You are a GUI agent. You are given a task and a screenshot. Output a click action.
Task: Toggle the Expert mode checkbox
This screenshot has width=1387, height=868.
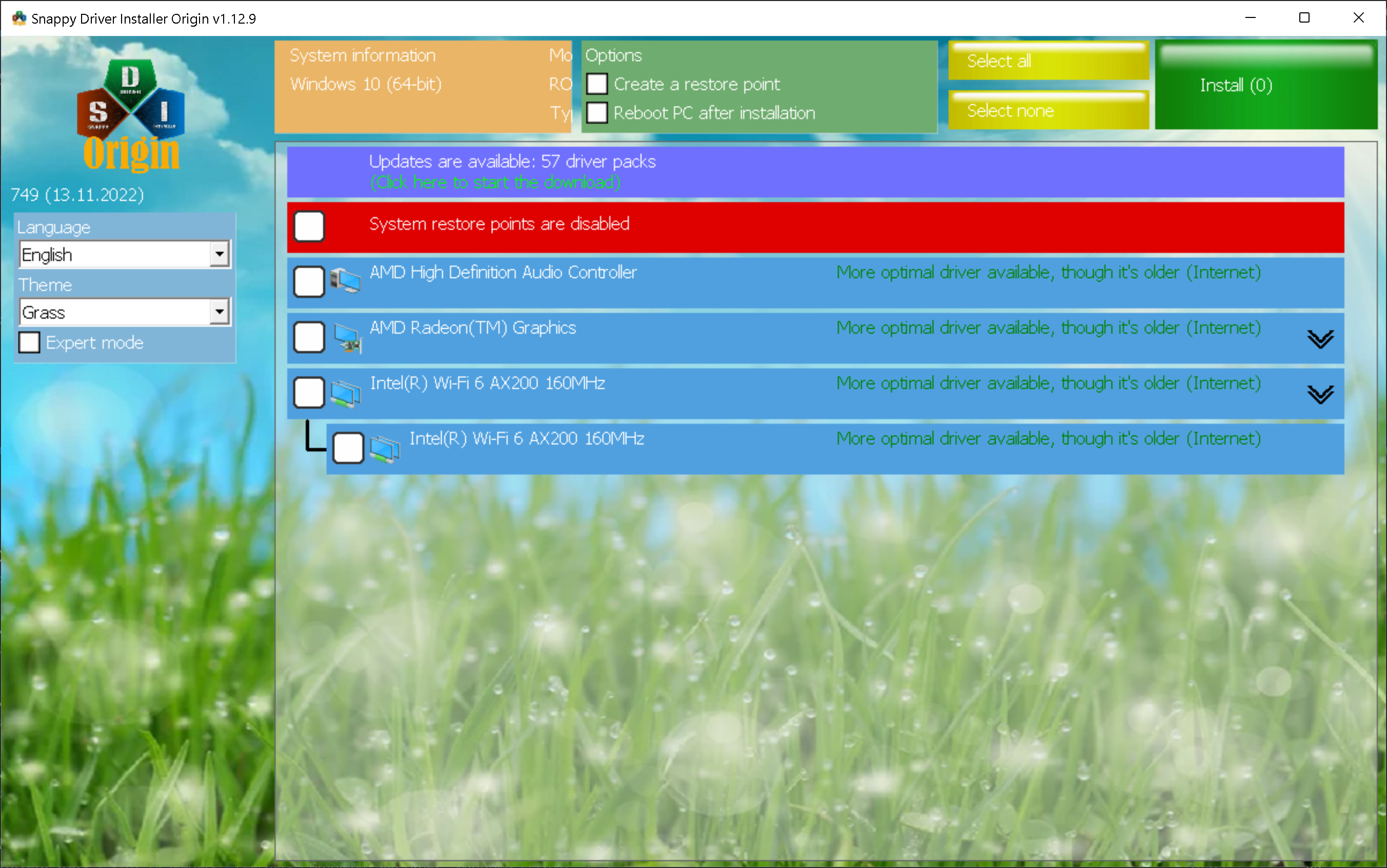[x=29, y=342]
